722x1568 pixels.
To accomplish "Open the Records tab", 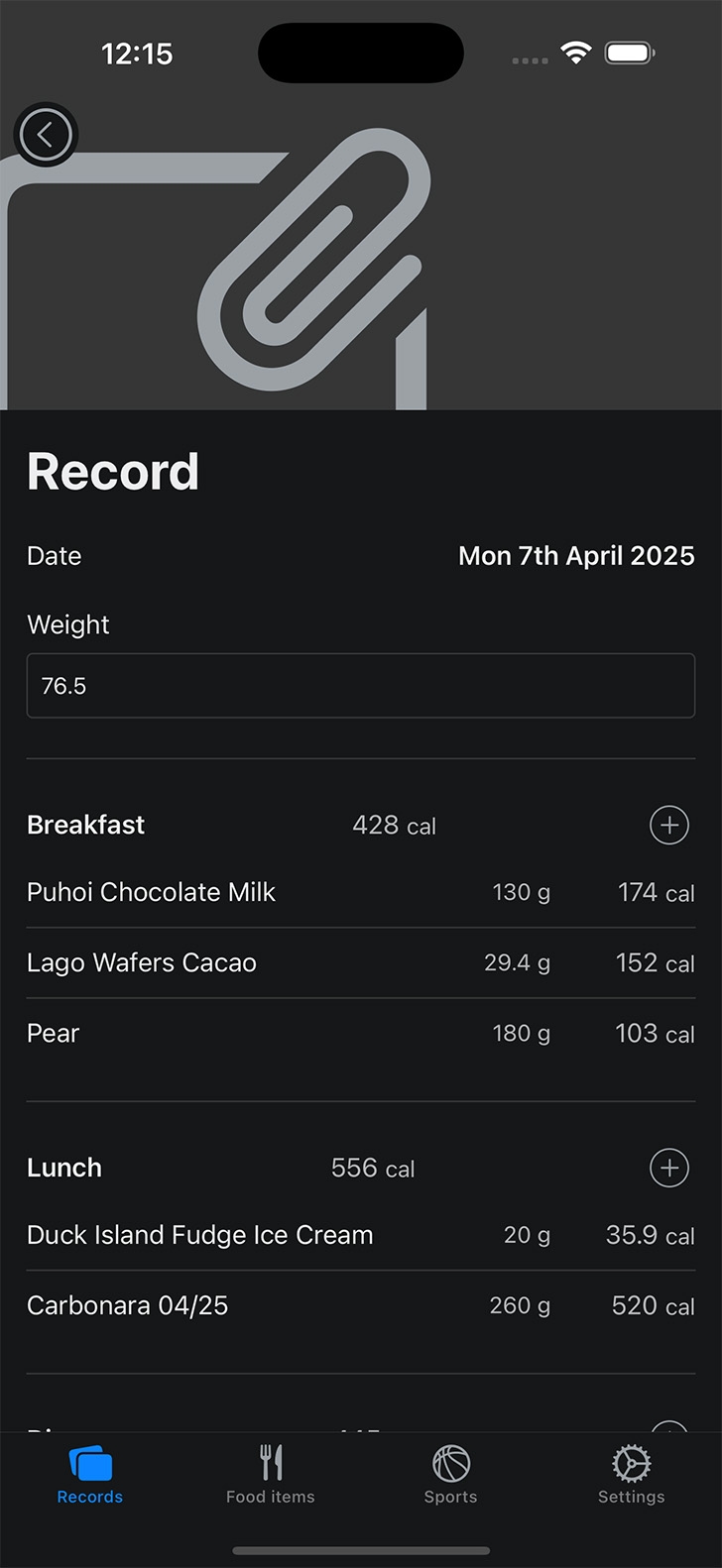I will 90,1475.
